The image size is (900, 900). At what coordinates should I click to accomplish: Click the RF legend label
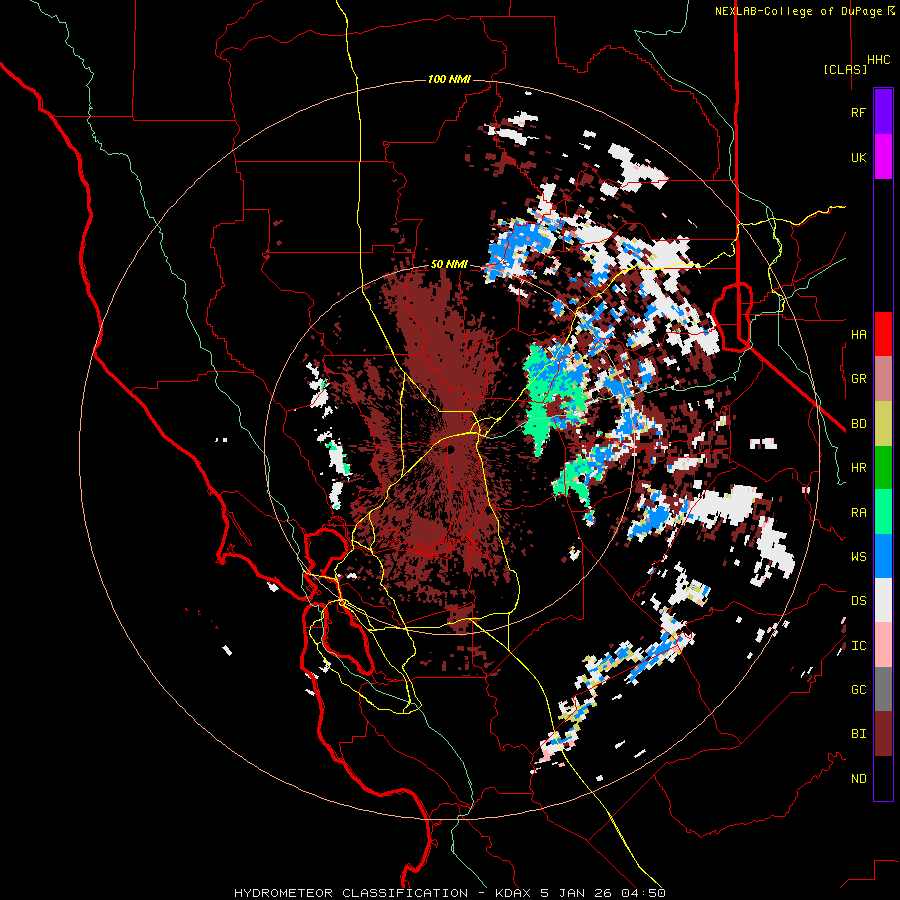pos(858,112)
